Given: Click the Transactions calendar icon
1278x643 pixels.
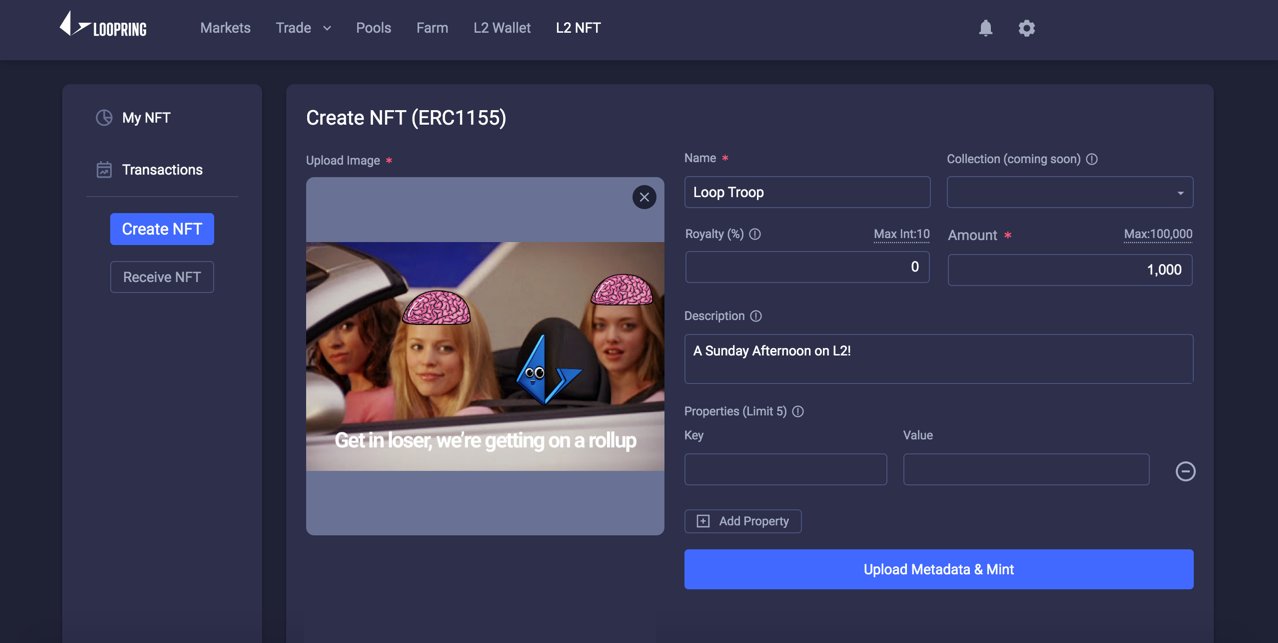Looking at the screenshot, I should [104, 169].
